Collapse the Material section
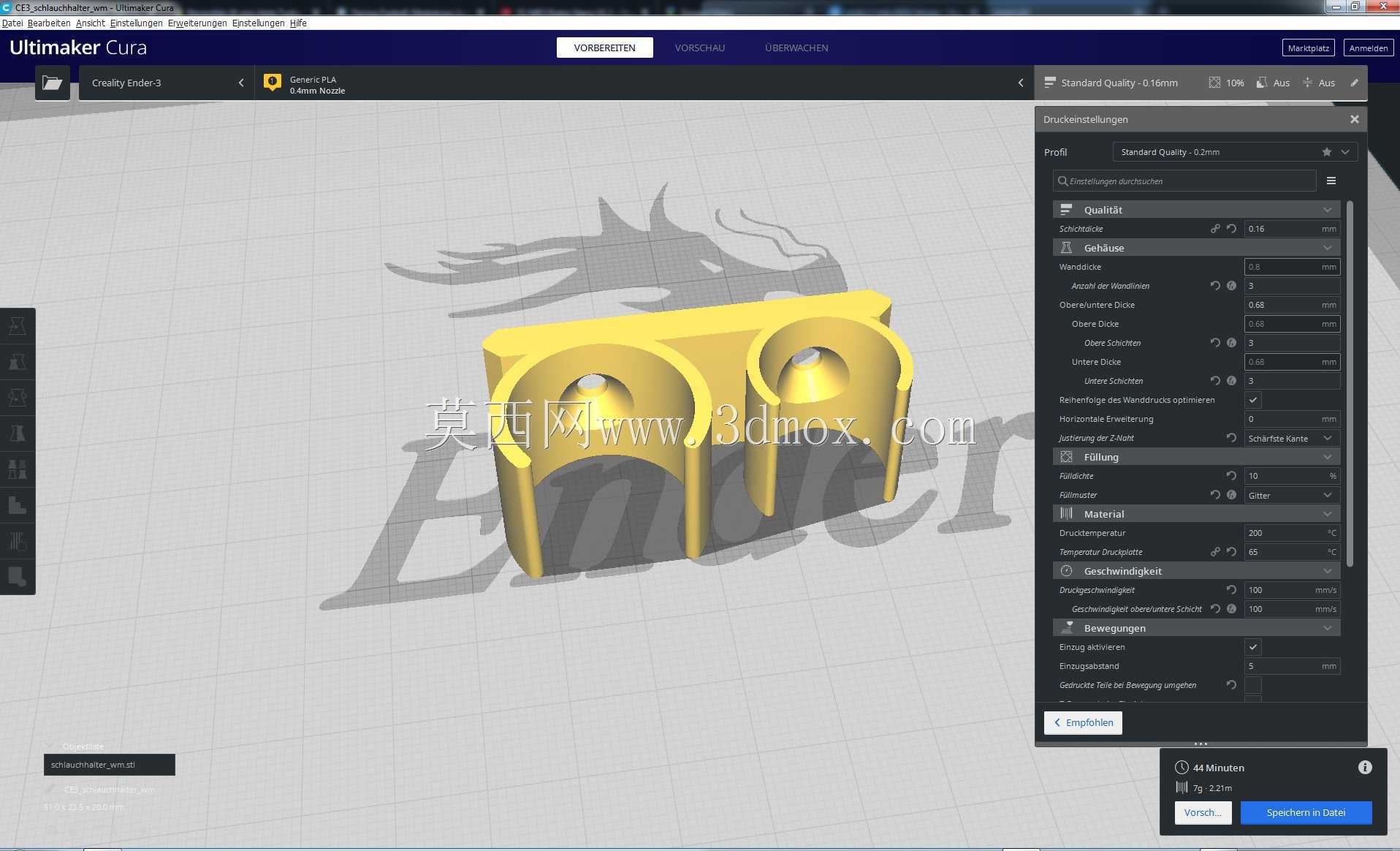This screenshot has height=851, width=1400. pos(1196,514)
